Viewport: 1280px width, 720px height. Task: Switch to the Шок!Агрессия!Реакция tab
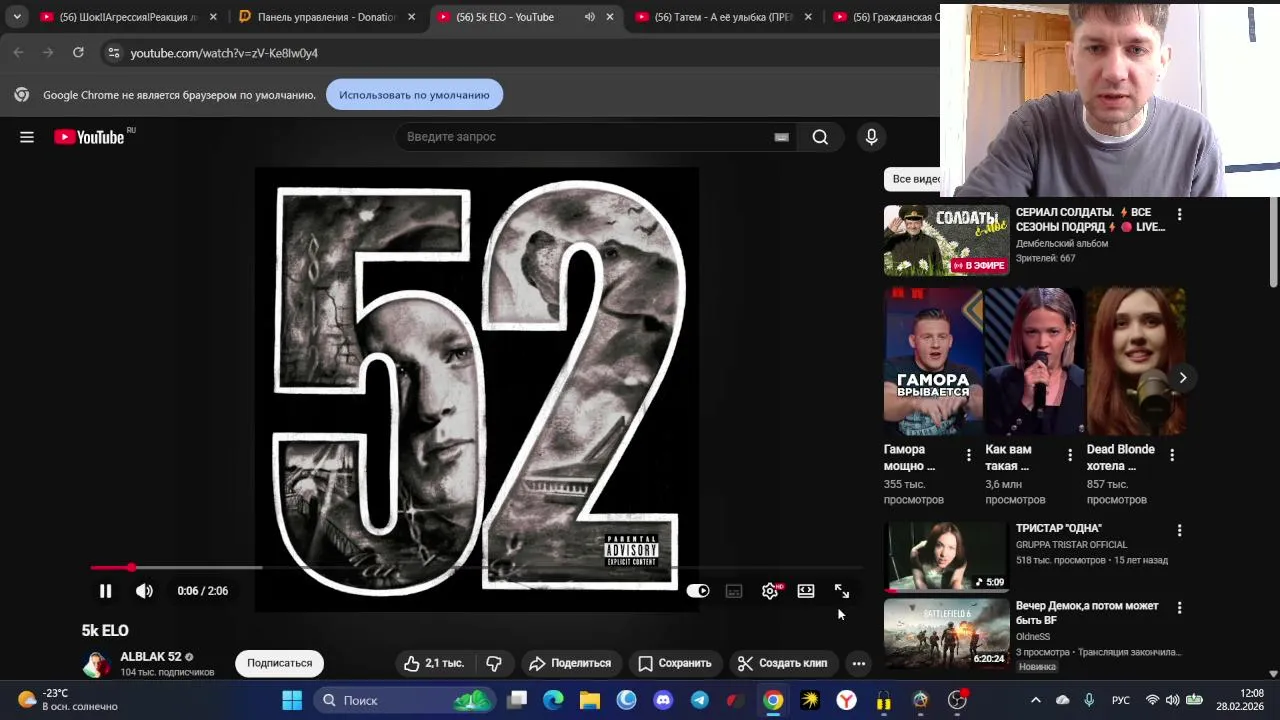pyautogui.click(x=128, y=17)
